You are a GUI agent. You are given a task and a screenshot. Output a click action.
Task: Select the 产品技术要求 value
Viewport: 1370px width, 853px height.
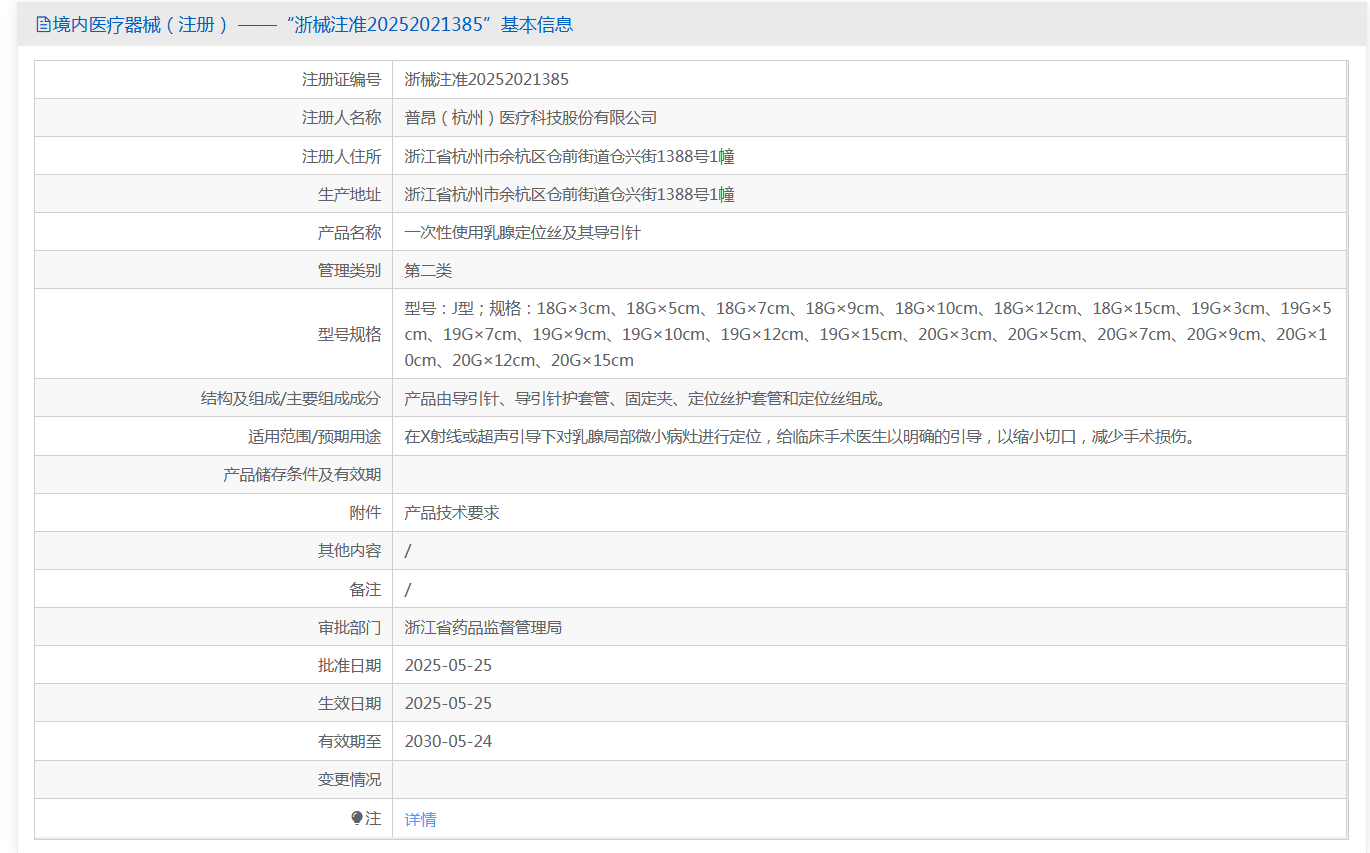452,512
